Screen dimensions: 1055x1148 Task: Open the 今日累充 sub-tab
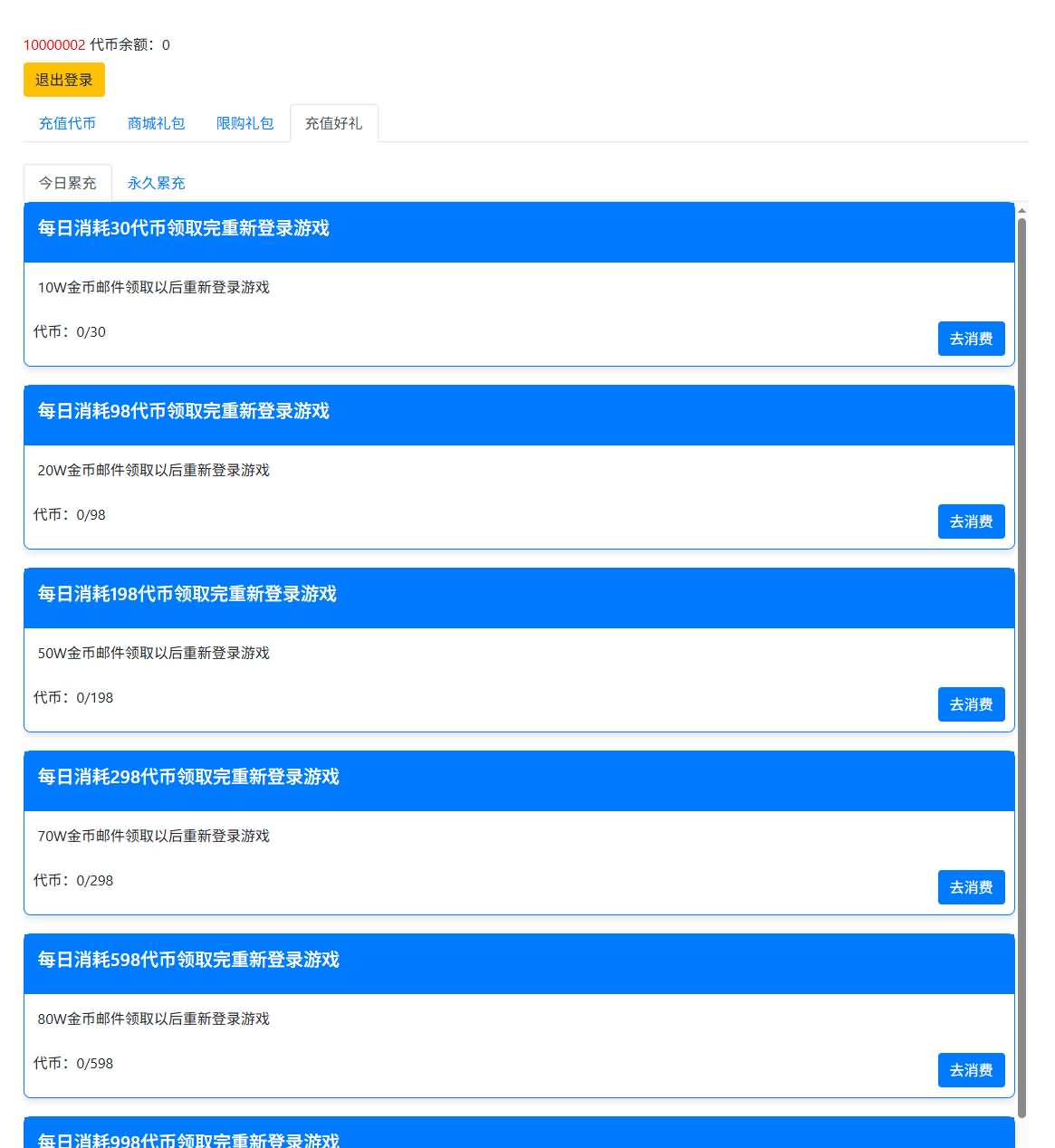click(x=66, y=183)
